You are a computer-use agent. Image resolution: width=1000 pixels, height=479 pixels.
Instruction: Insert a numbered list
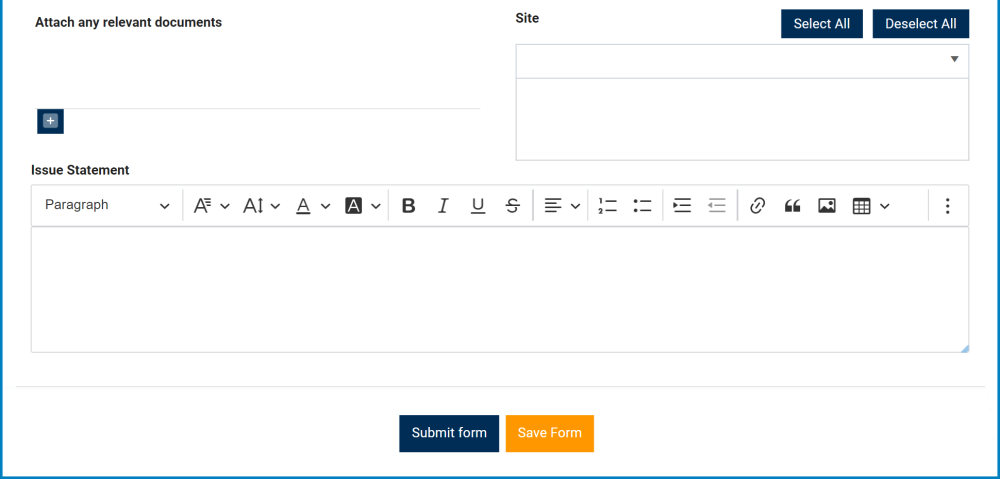click(607, 206)
